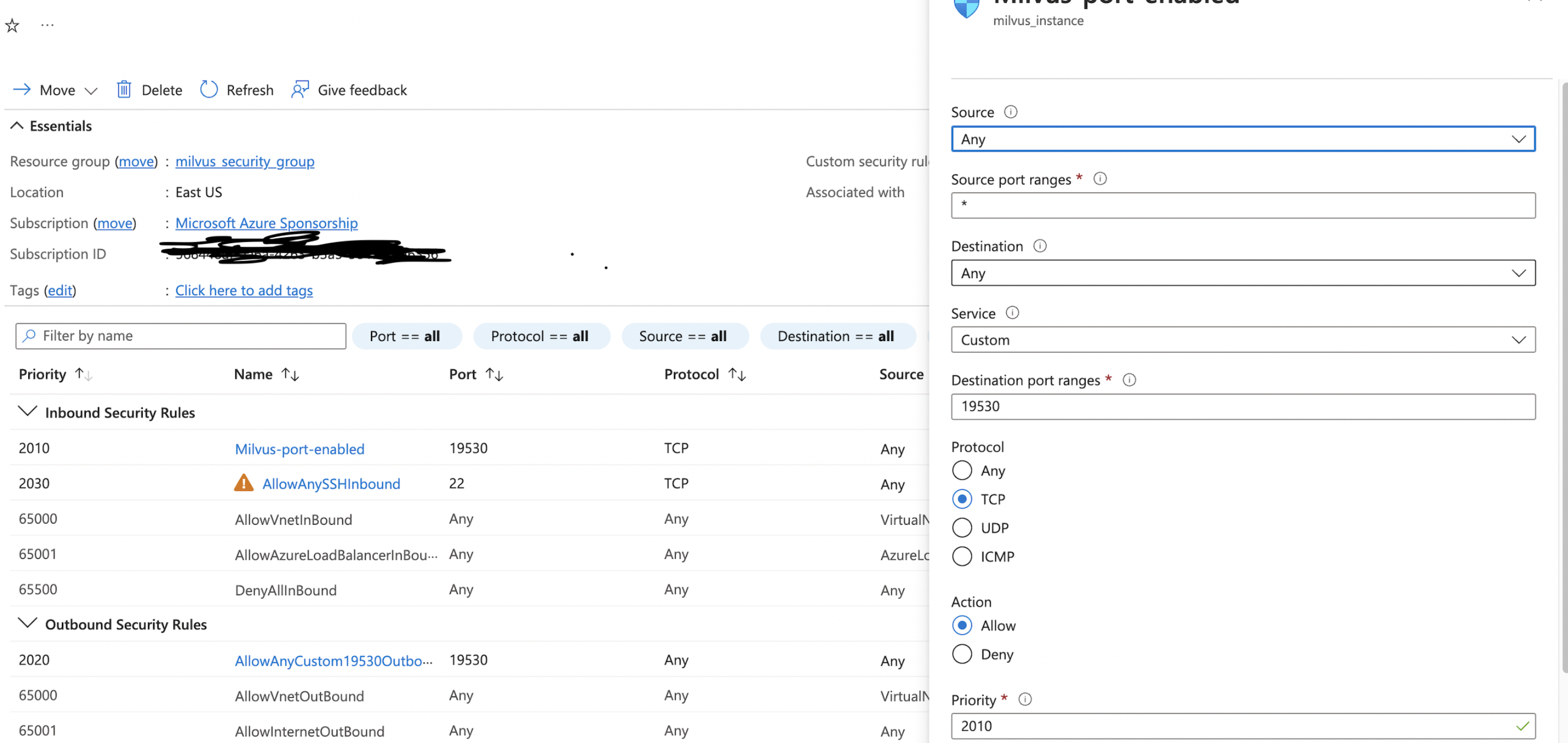The height and width of the screenshot is (743, 1568).
Task: Click the shield icon in rule panel header
Action: [966, 7]
